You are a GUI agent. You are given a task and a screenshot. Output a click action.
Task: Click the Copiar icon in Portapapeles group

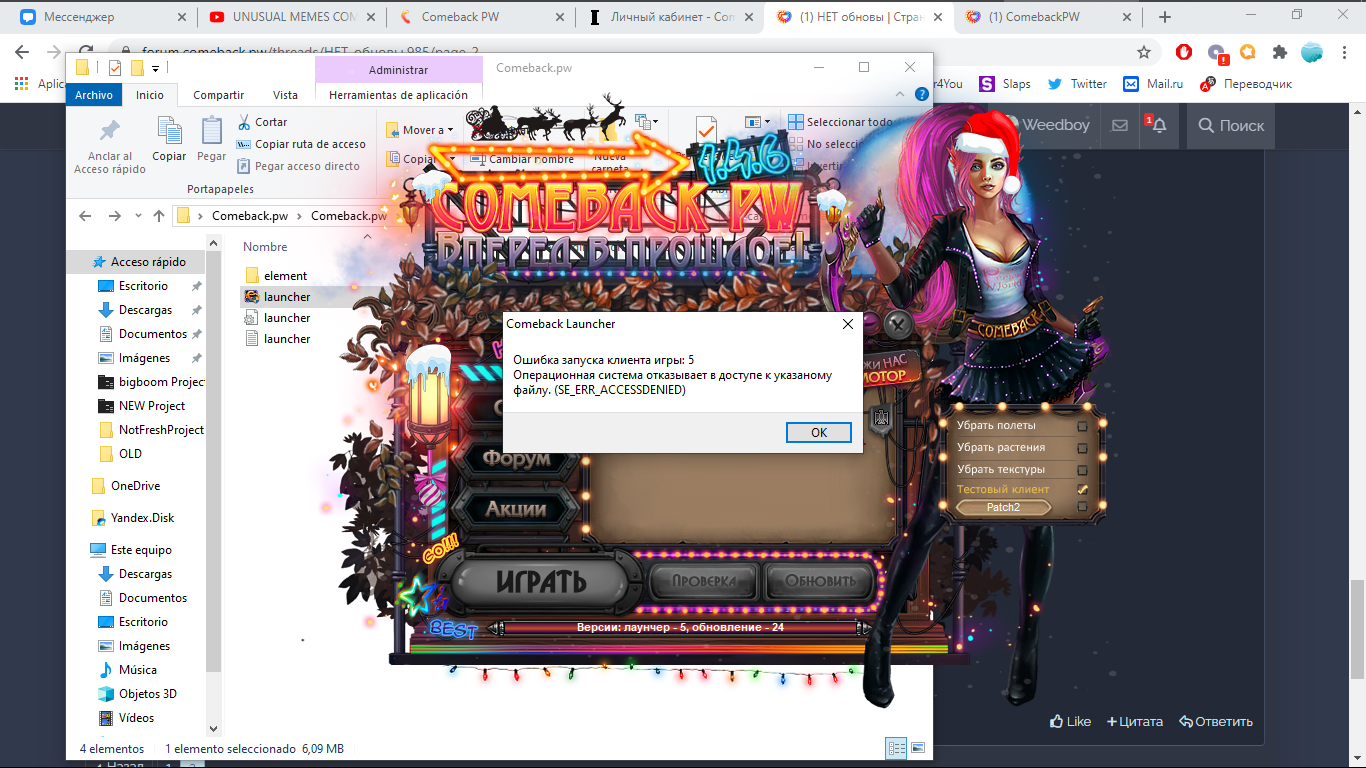(x=169, y=138)
